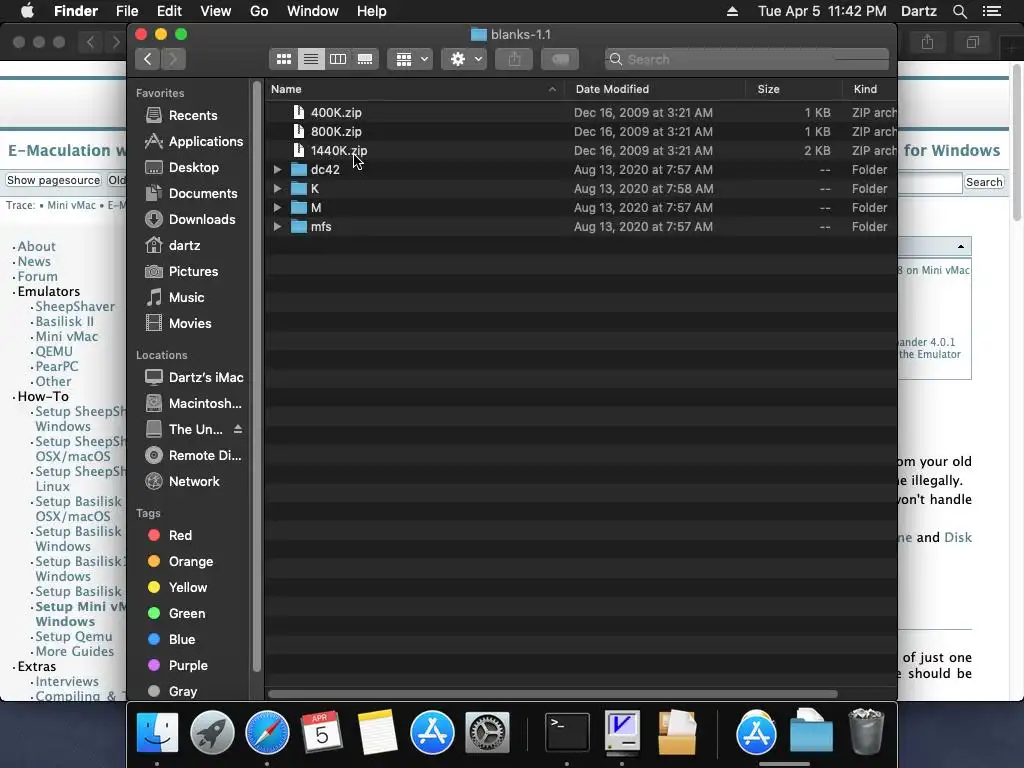Click the Edit Tags toolbar button

(560, 59)
